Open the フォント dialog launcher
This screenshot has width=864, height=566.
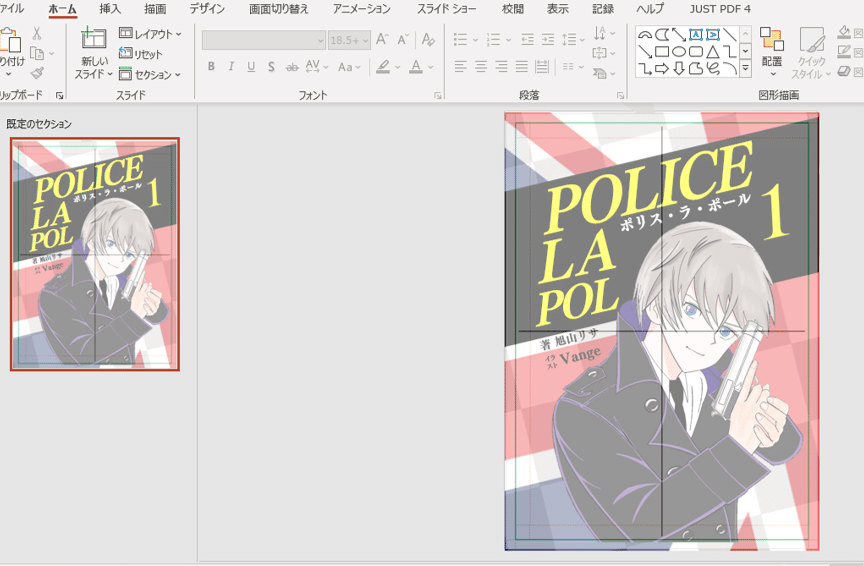438,96
